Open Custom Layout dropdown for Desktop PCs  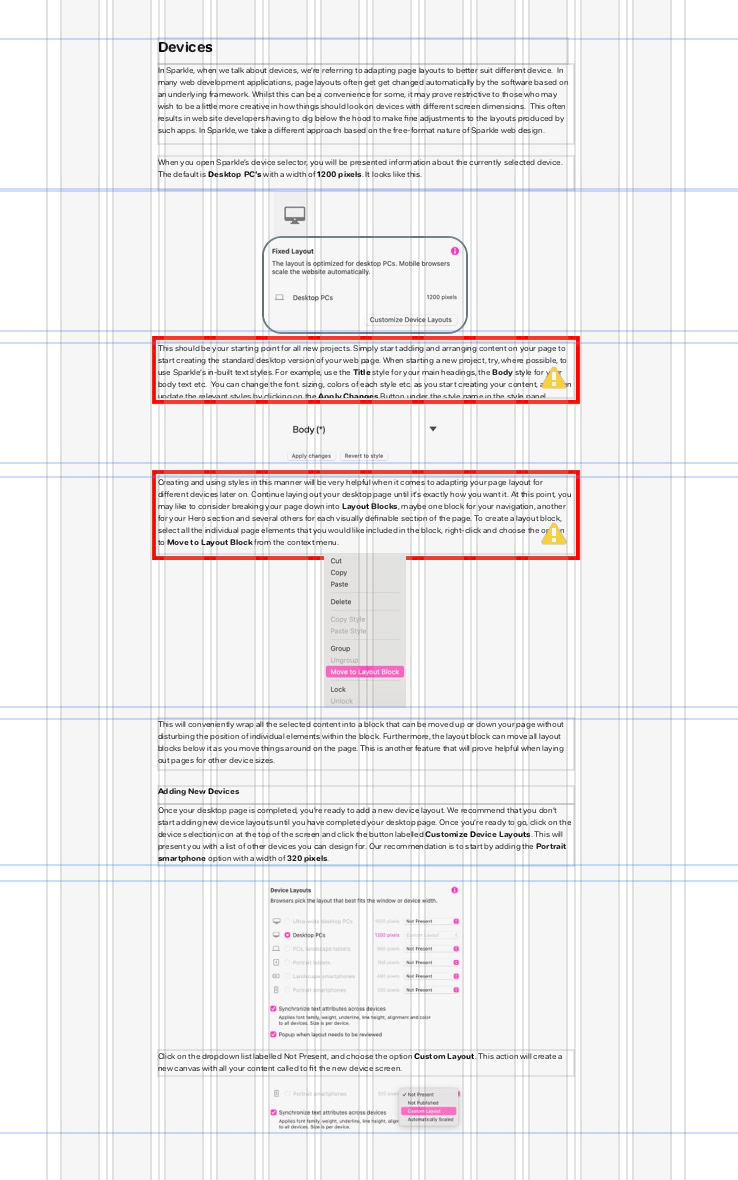click(432, 935)
